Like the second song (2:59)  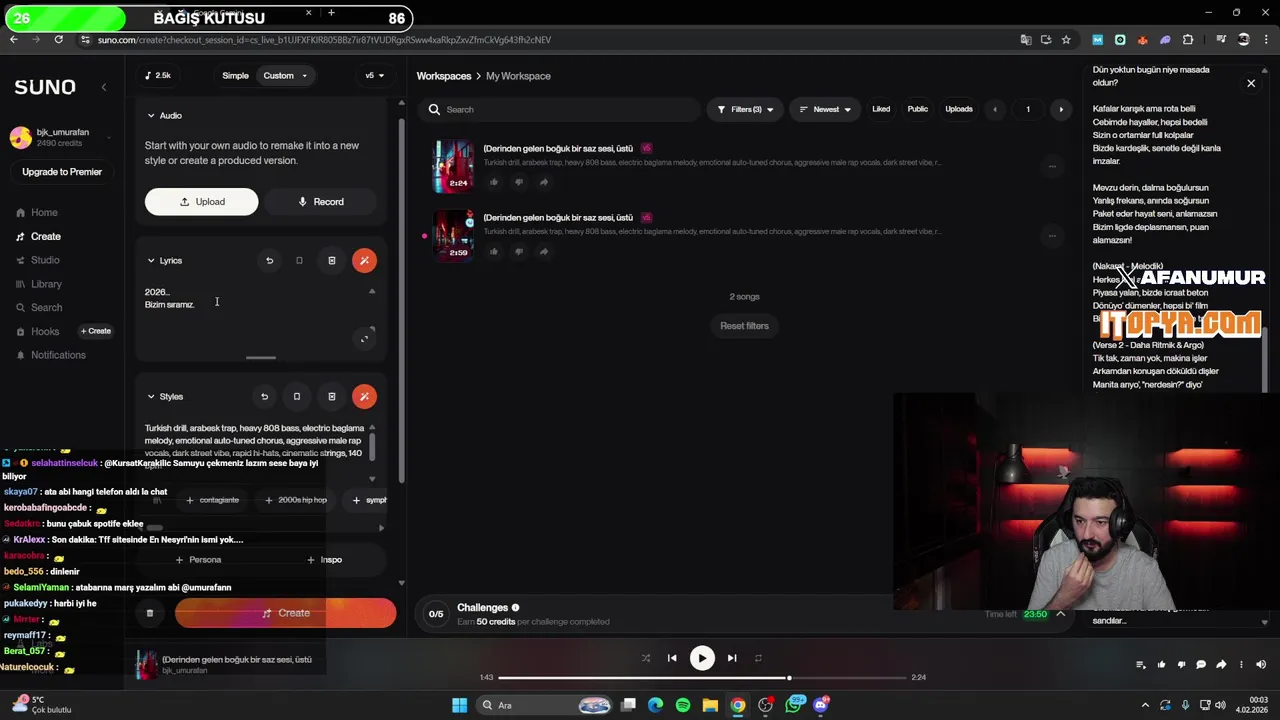coord(494,251)
